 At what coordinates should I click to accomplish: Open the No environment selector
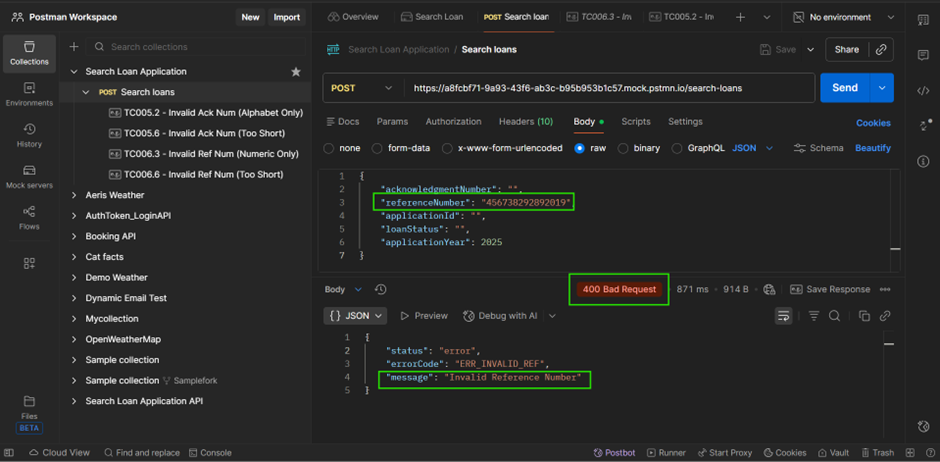click(x=843, y=17)
